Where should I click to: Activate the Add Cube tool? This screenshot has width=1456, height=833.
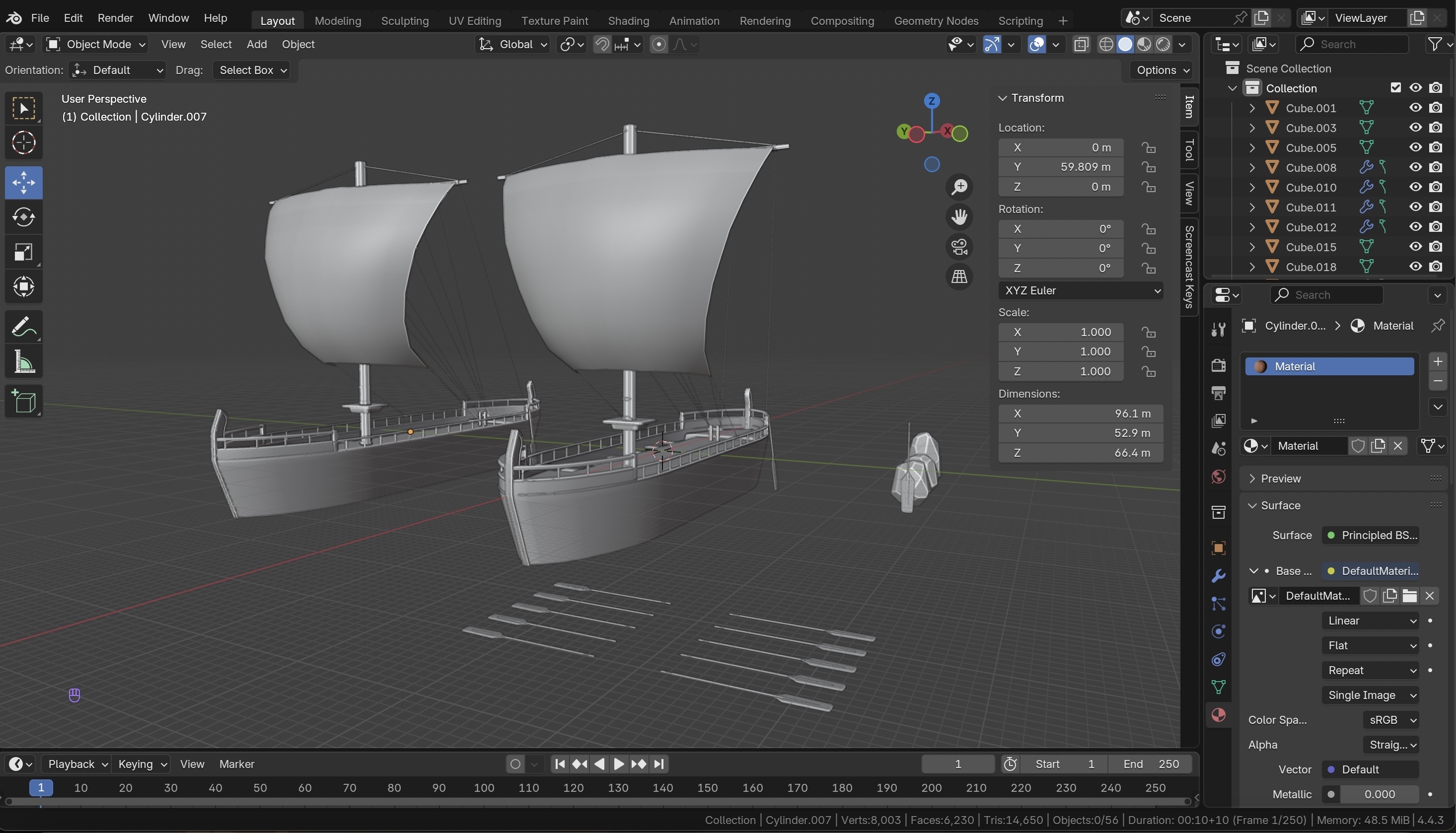click(23, 402)
